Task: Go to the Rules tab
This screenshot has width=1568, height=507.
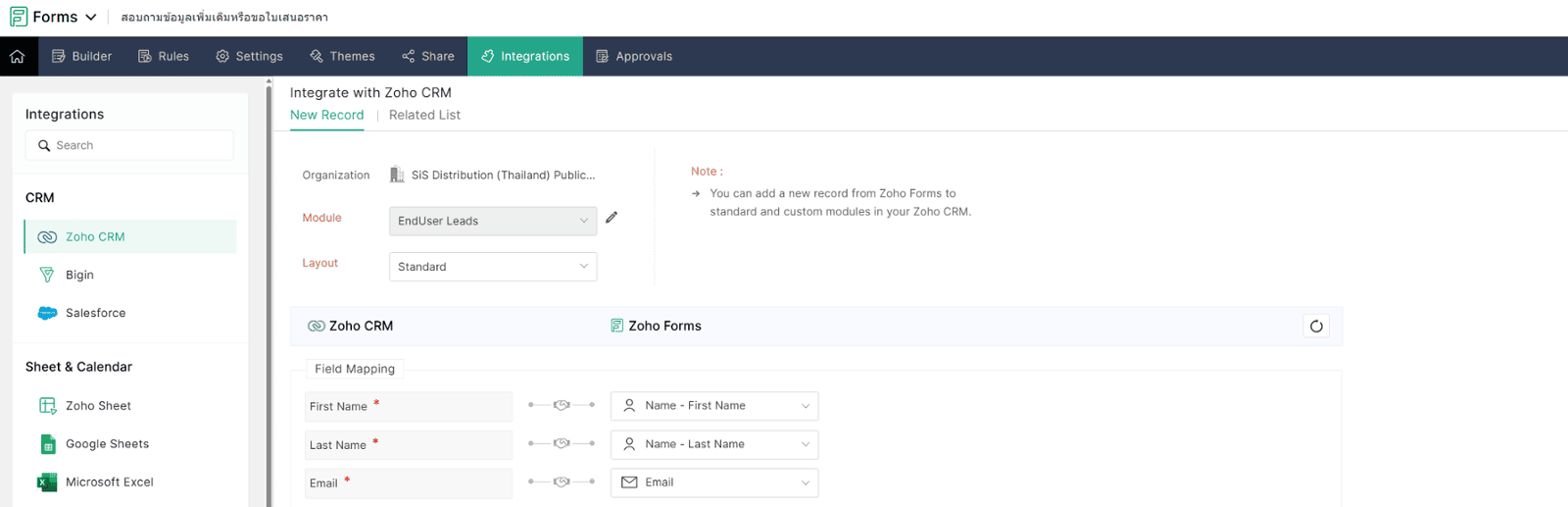Action: click(x=164, y=57)
